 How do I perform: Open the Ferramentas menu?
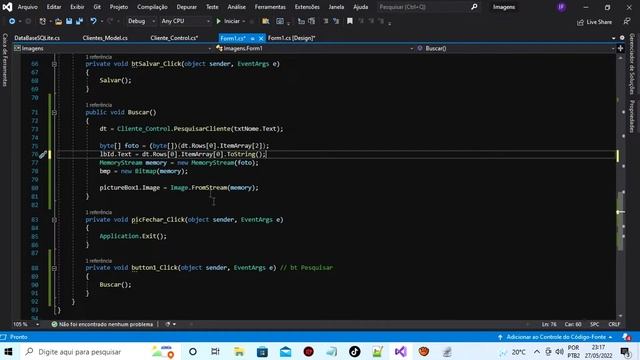(x=270, y=7)
